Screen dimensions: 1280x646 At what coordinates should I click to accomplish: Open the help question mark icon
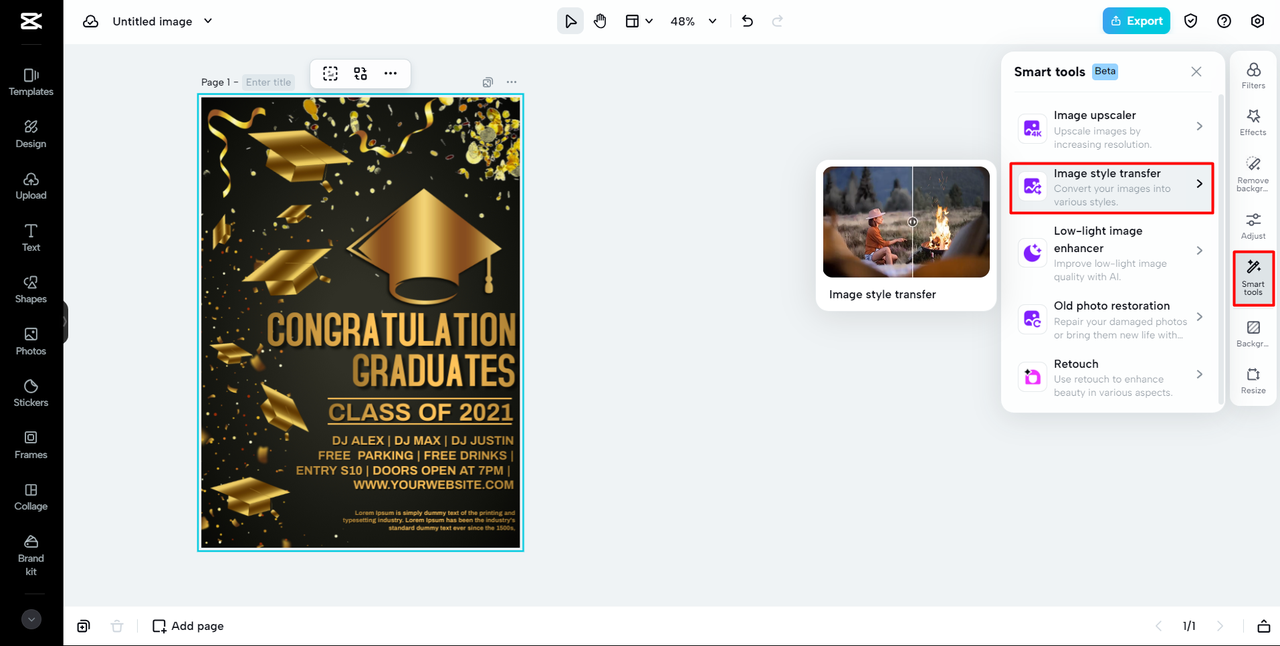tap(1224, 21)
